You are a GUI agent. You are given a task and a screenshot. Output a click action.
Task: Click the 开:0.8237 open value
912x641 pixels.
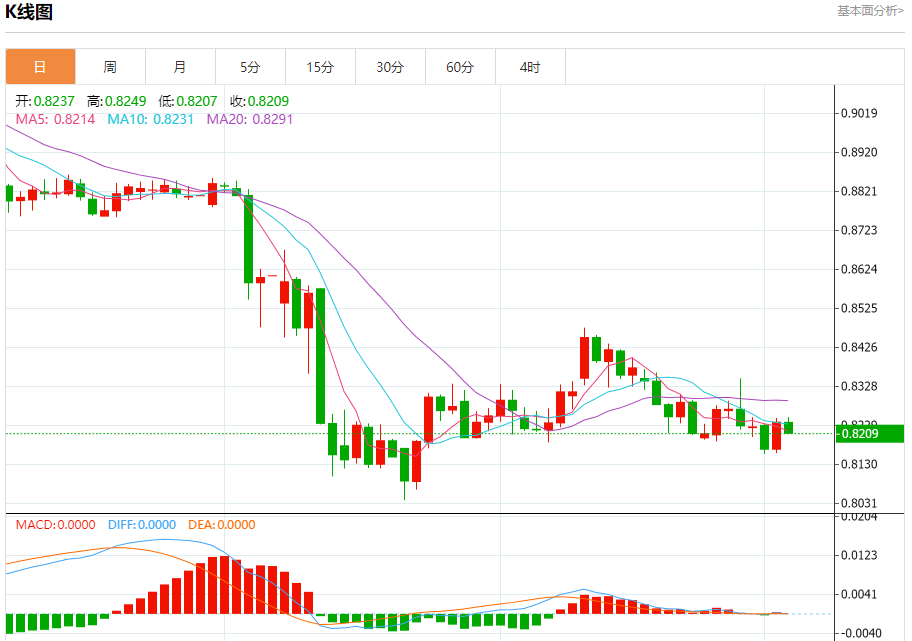pyautogui.click(x=45, y=101)
